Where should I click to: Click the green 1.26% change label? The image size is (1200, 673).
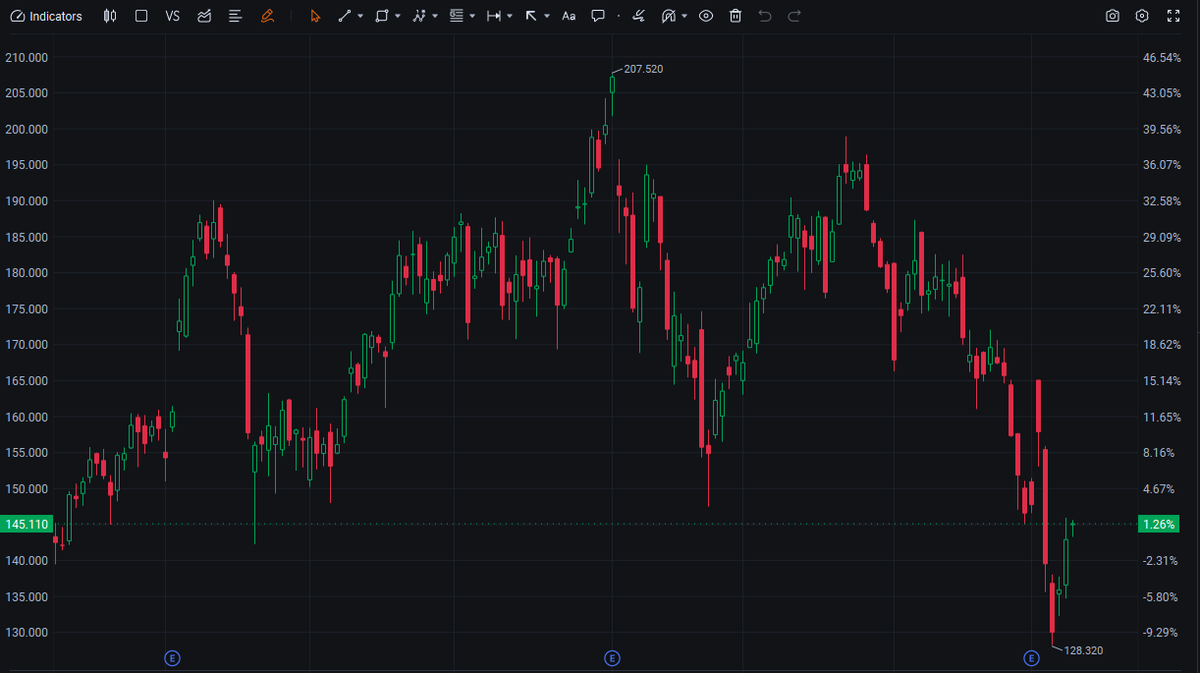[1158, 524]
